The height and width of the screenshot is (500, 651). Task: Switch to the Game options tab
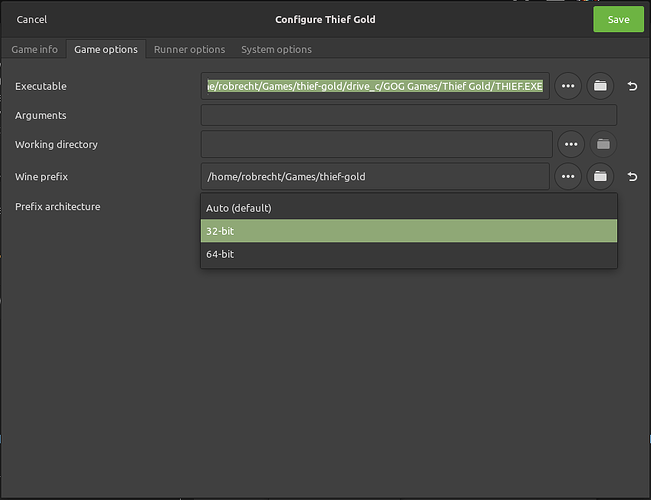(106, 49)
